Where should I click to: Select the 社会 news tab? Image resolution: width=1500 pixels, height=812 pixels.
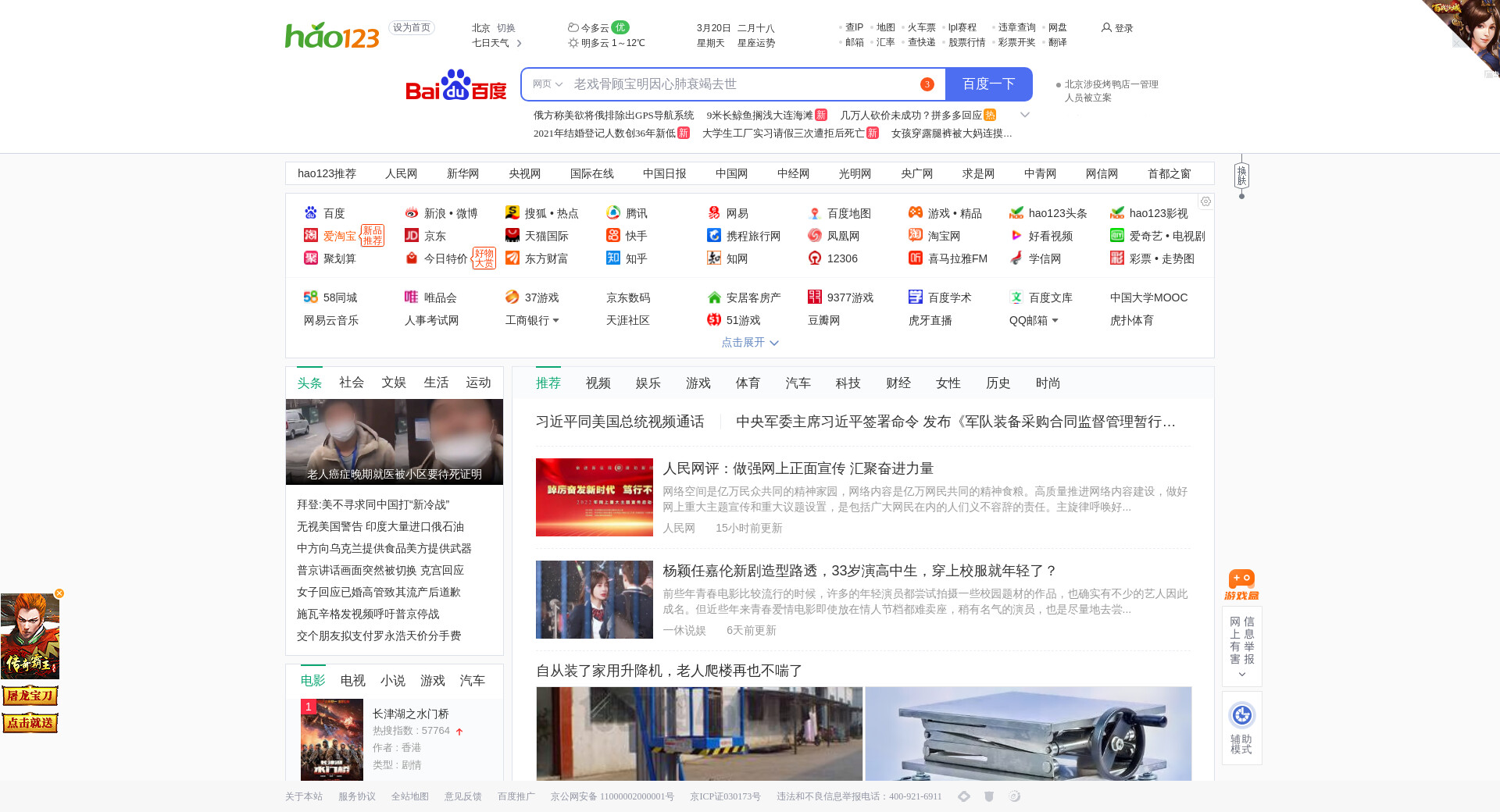click(x=351, y=383)
